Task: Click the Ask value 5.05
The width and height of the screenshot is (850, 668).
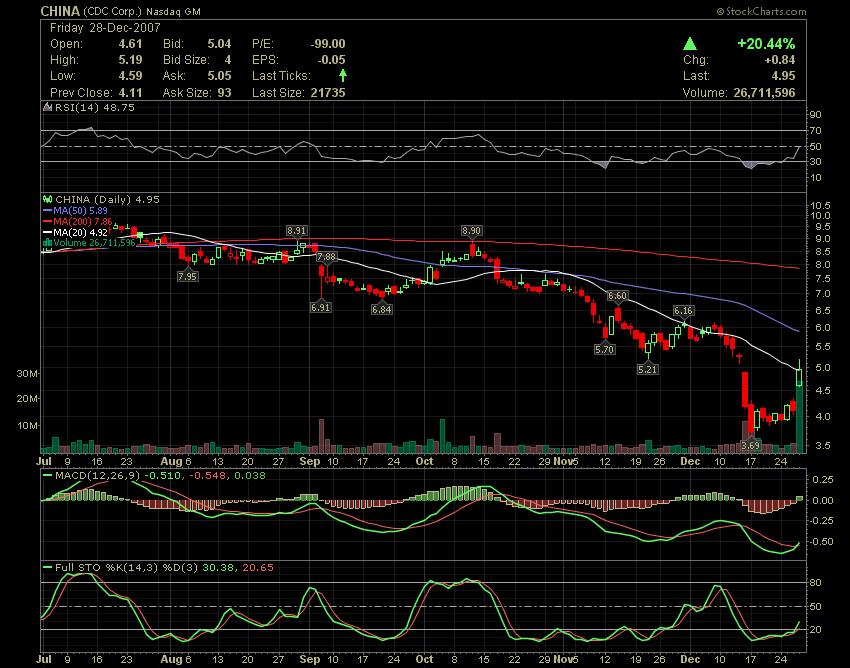Action: (219, 76)
